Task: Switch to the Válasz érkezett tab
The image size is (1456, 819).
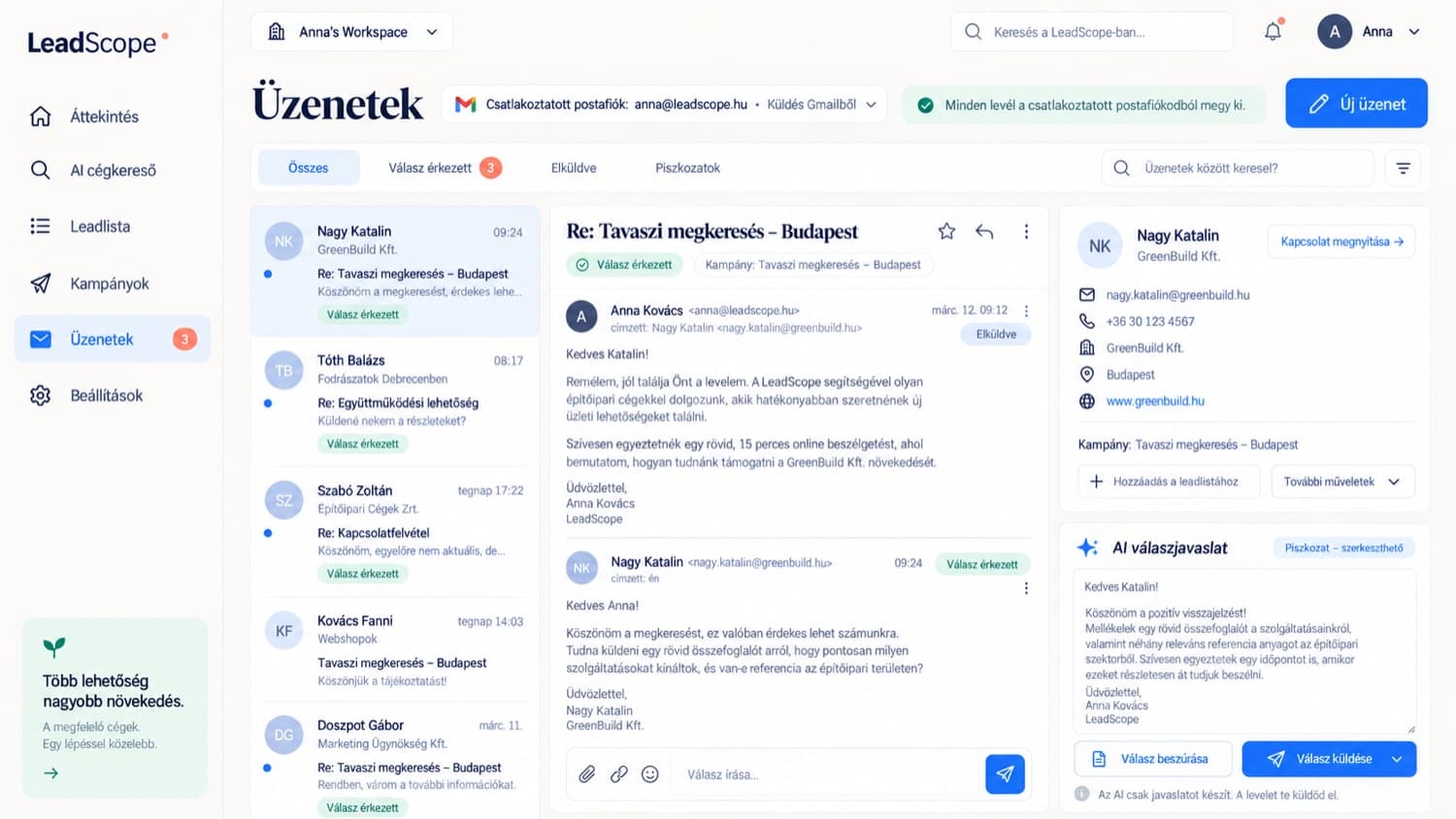Action: tap(445, 168)
